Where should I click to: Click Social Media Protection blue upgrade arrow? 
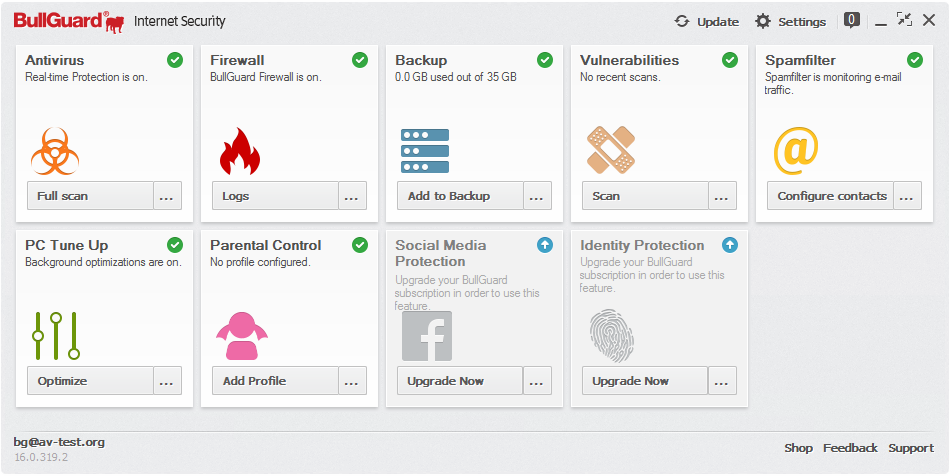545,245
